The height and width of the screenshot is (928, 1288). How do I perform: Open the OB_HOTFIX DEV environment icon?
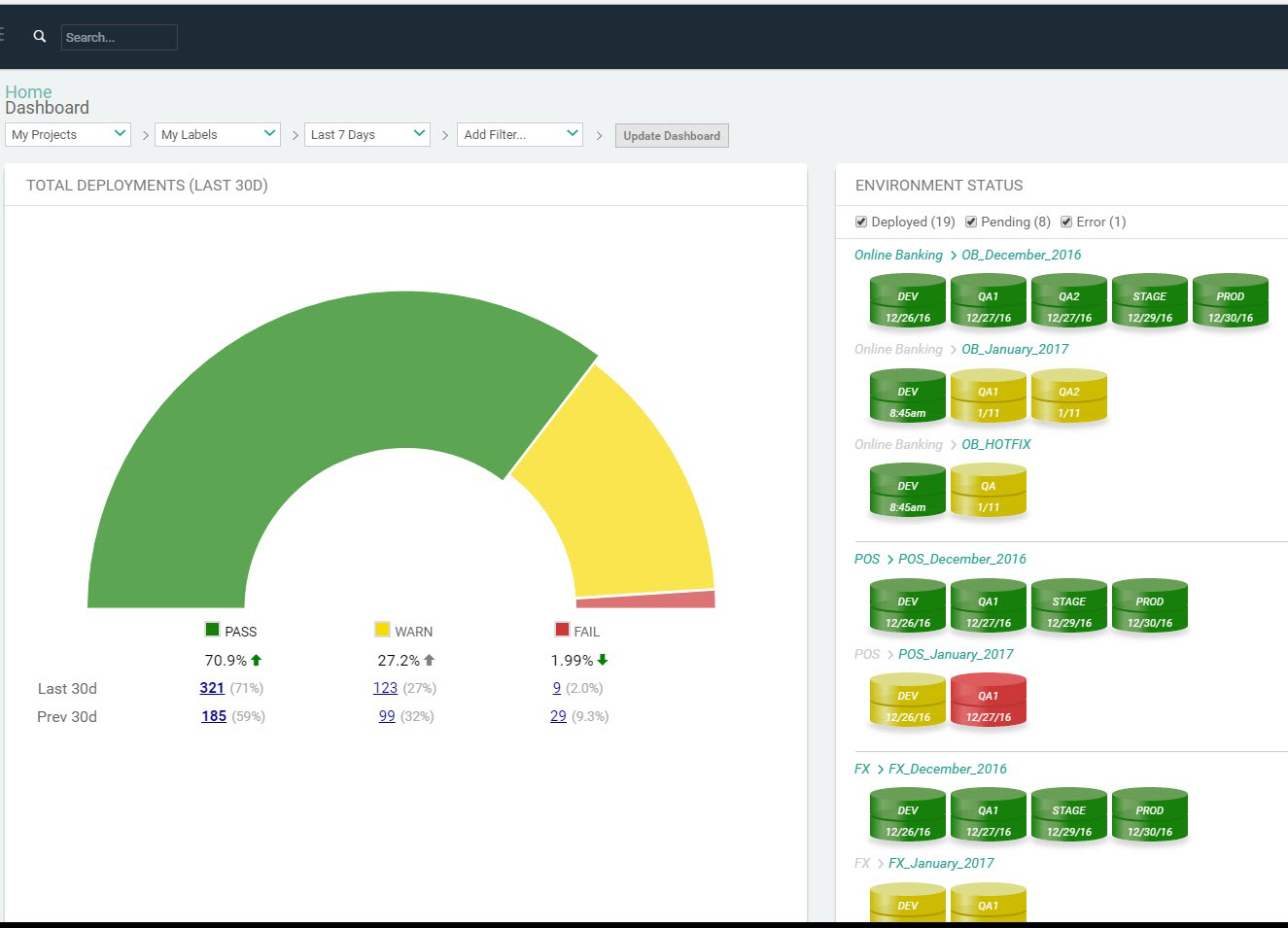coord(907,492)
